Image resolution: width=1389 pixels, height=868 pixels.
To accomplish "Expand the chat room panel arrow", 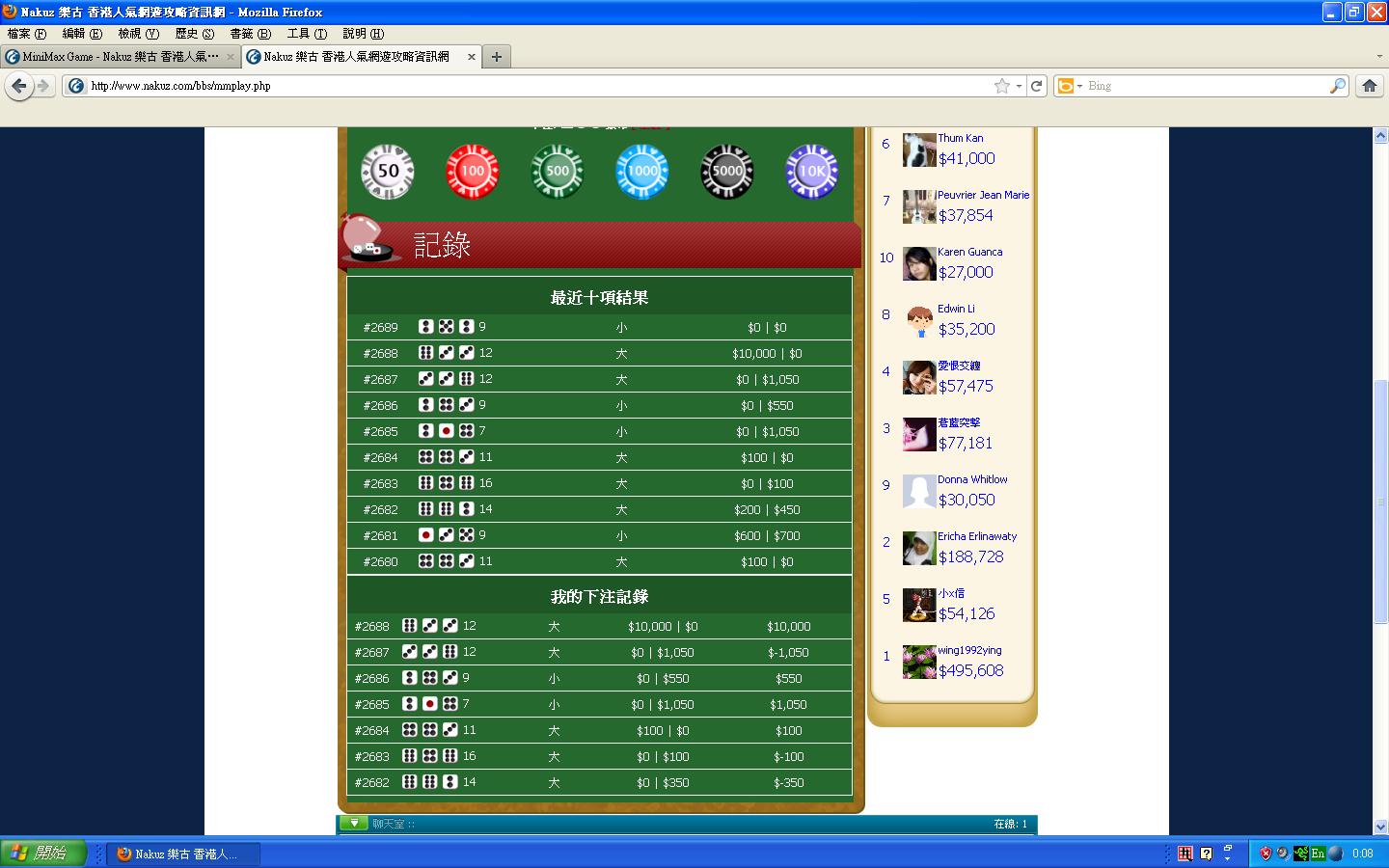I will (353, 823).
